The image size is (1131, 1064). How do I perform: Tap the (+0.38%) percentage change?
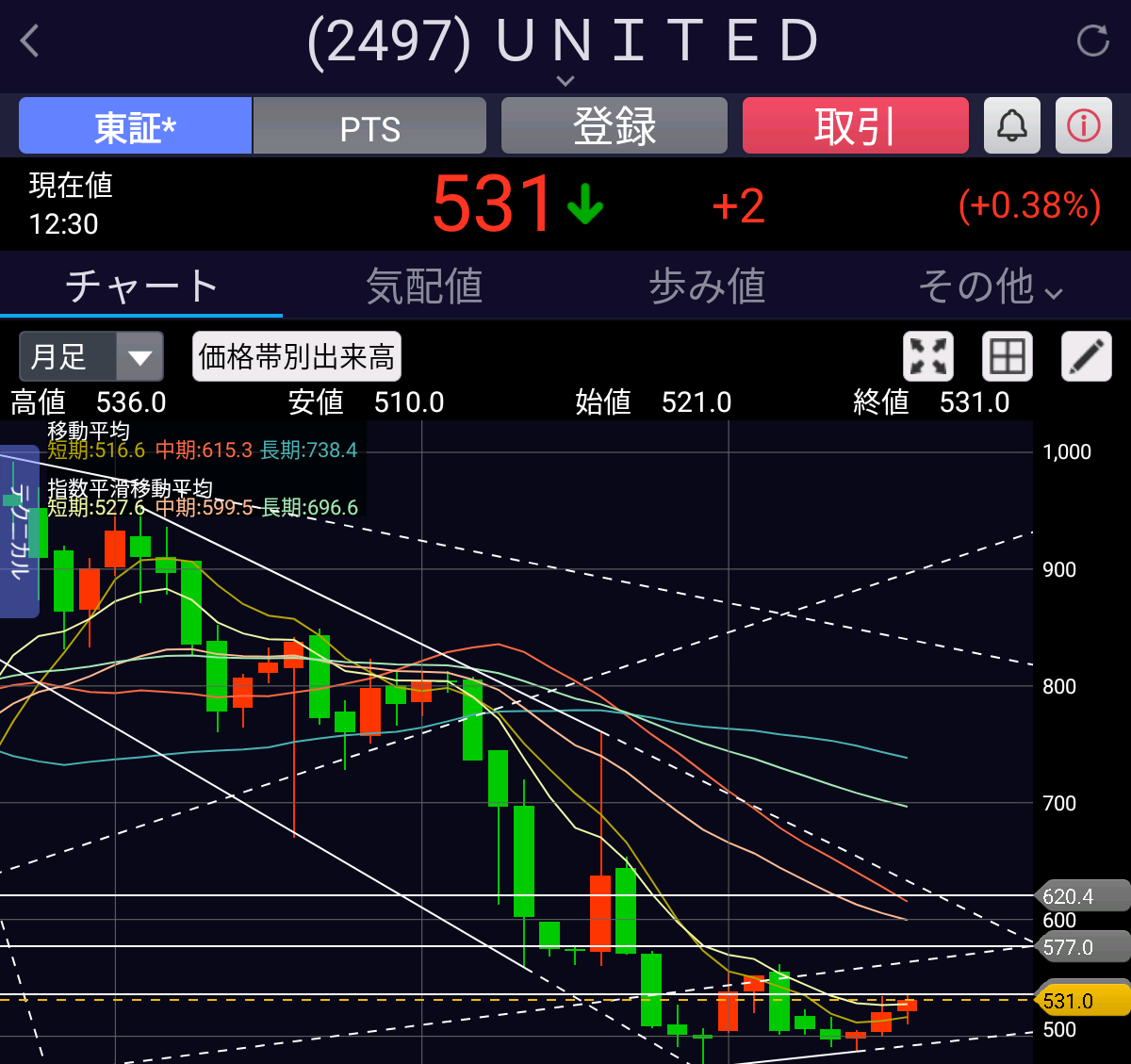click(1029, 205)
